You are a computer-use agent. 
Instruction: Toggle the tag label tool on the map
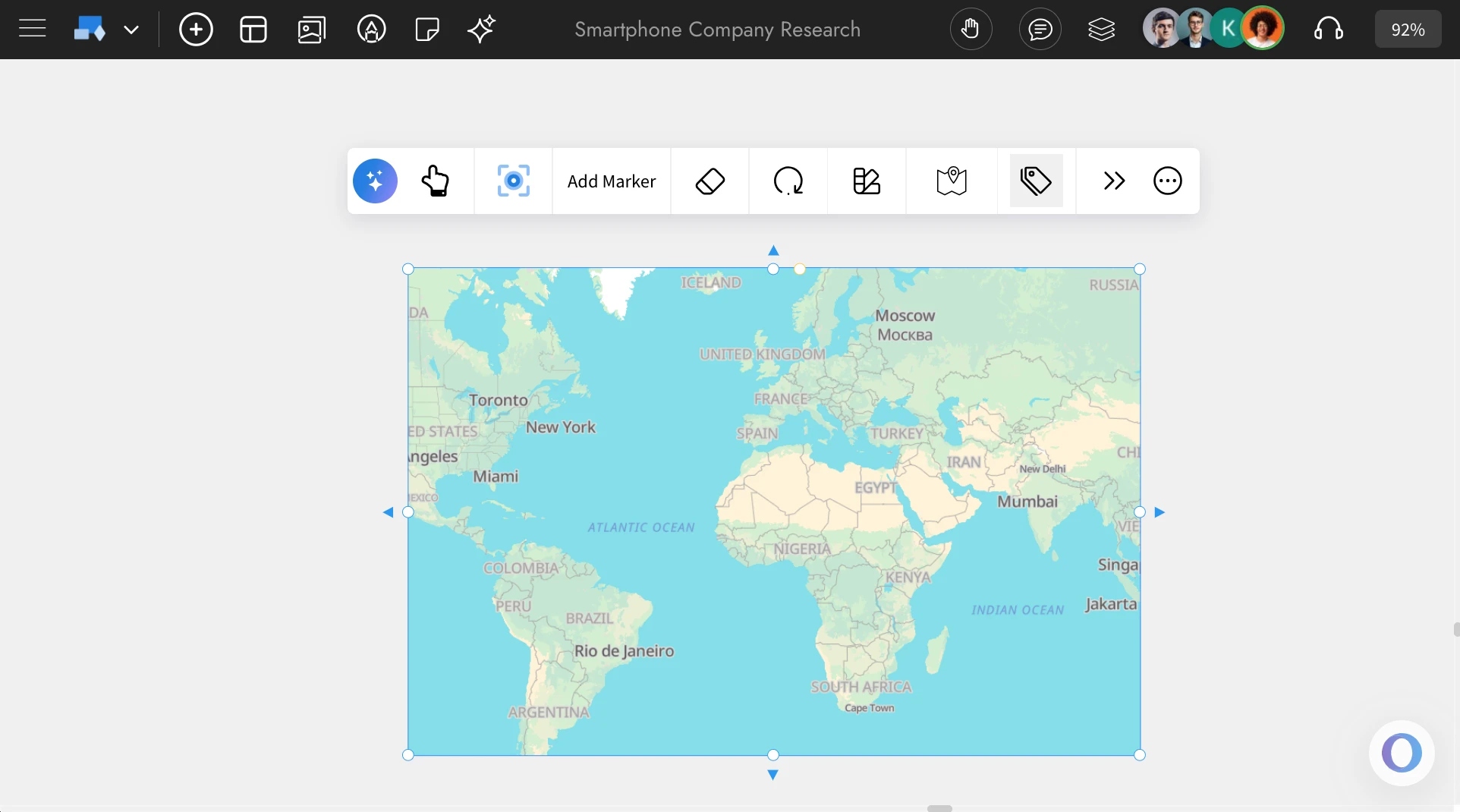tap(1037, 181)
